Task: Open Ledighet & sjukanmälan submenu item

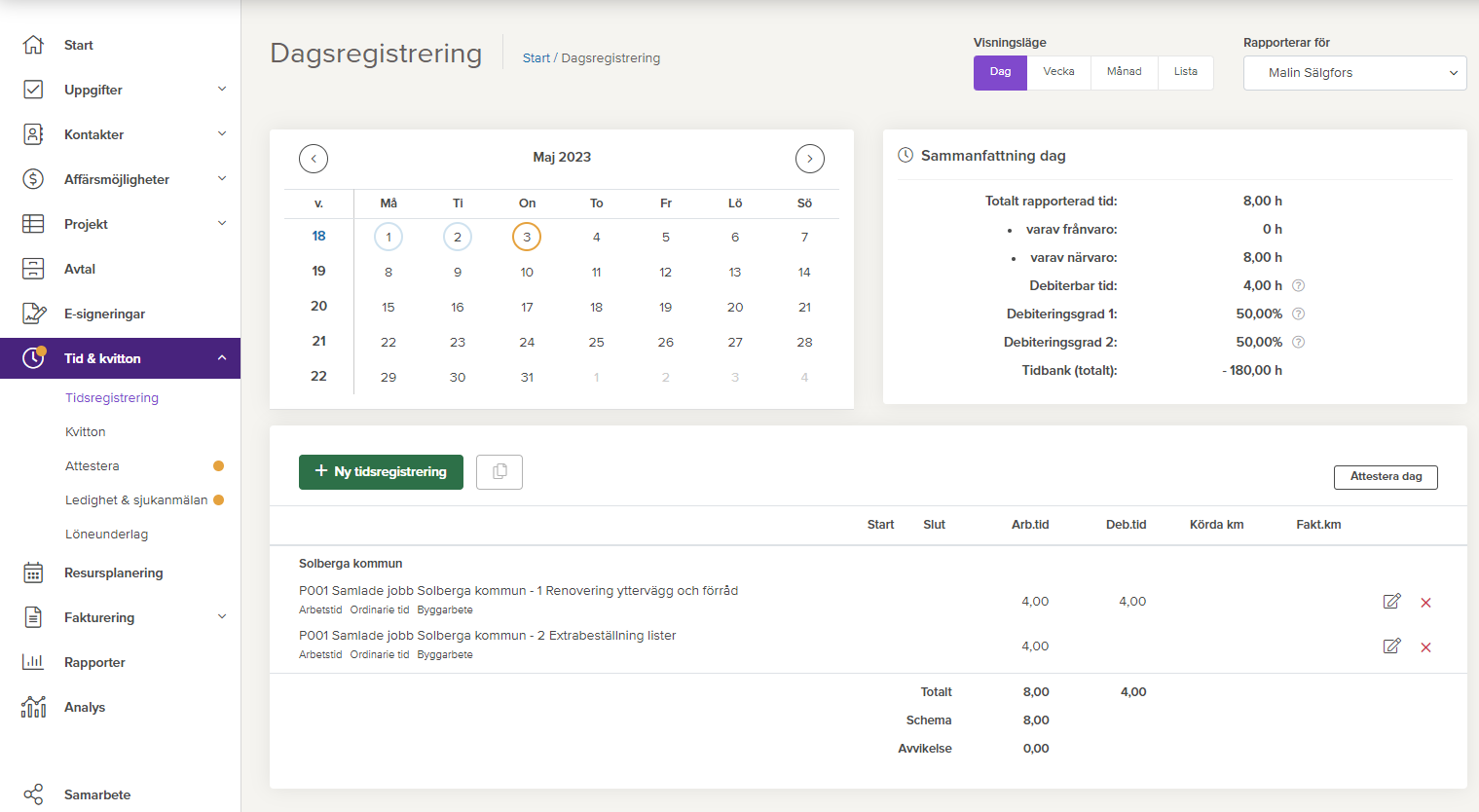Action: click(x=136, y=500)
